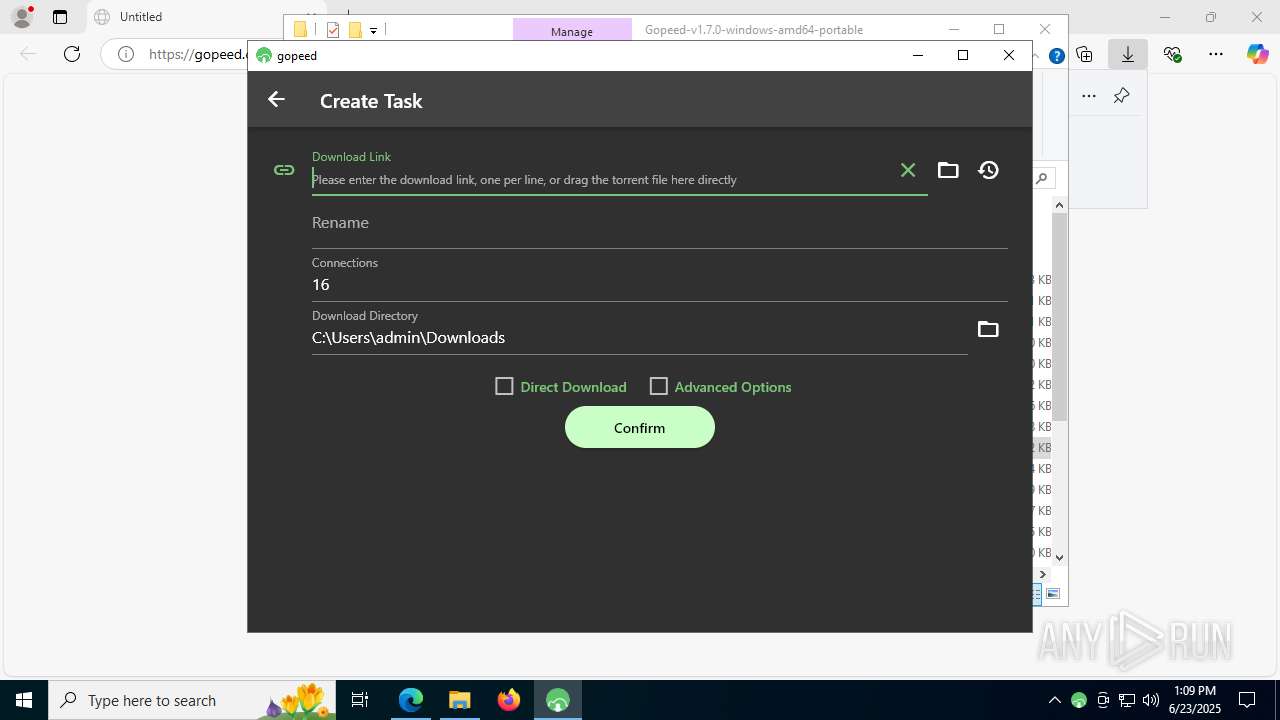Image resolution: width=1280 pixels, height=720 pixels.
Task: Browse for download directory folder
Action: 988,329
